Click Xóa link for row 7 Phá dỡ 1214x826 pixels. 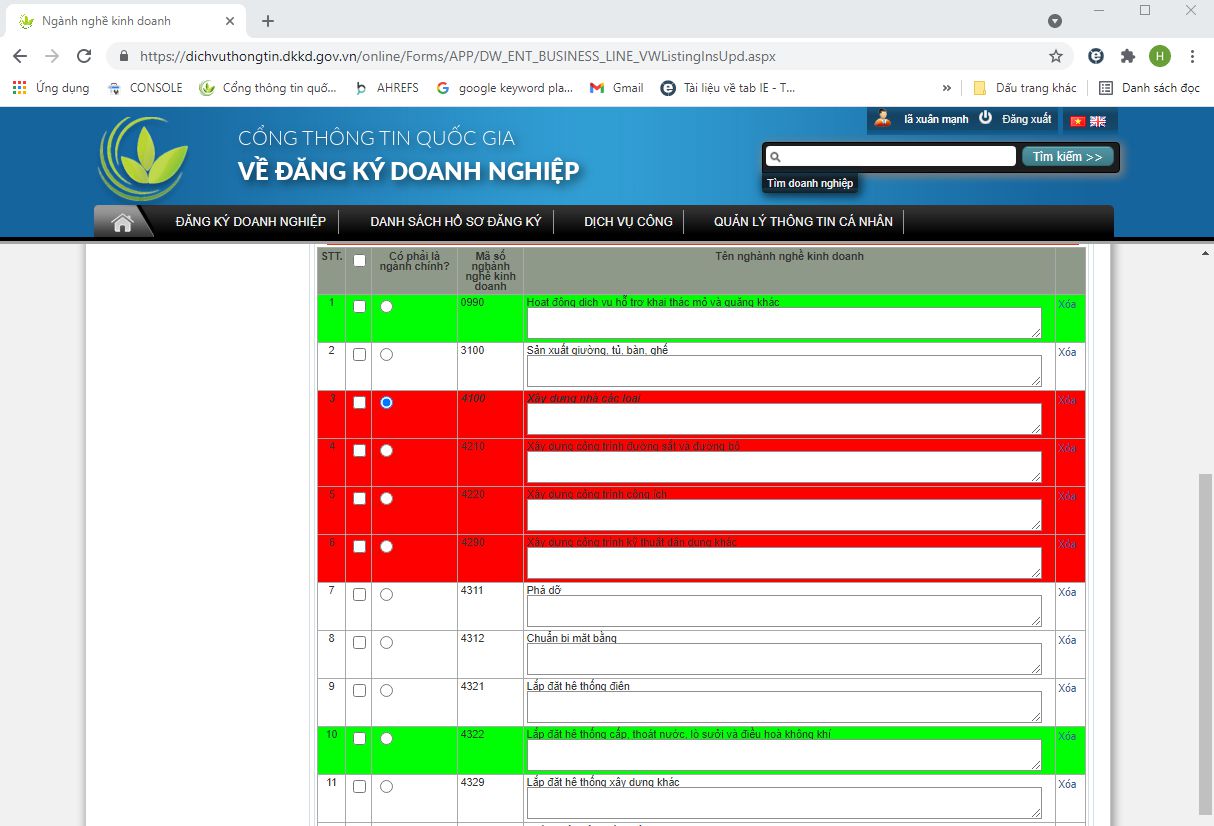[1067, 592]
